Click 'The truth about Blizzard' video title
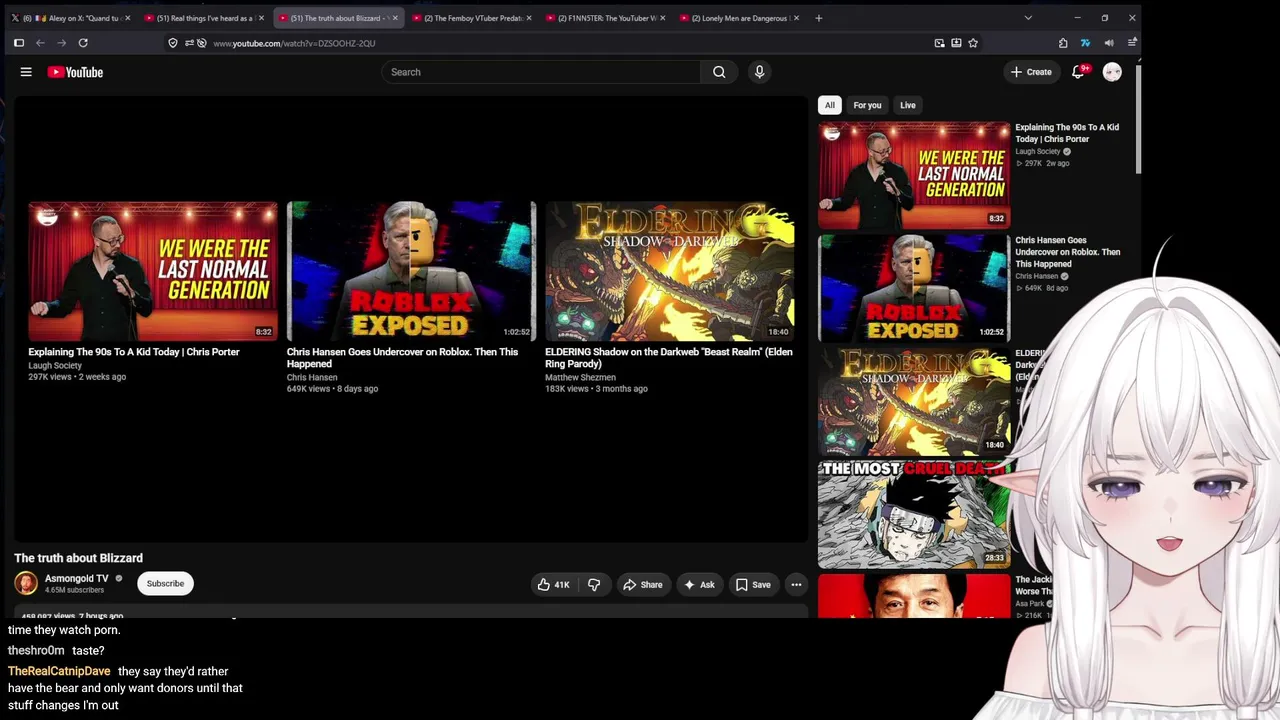Screen dimensions: 1280x720 78,558
